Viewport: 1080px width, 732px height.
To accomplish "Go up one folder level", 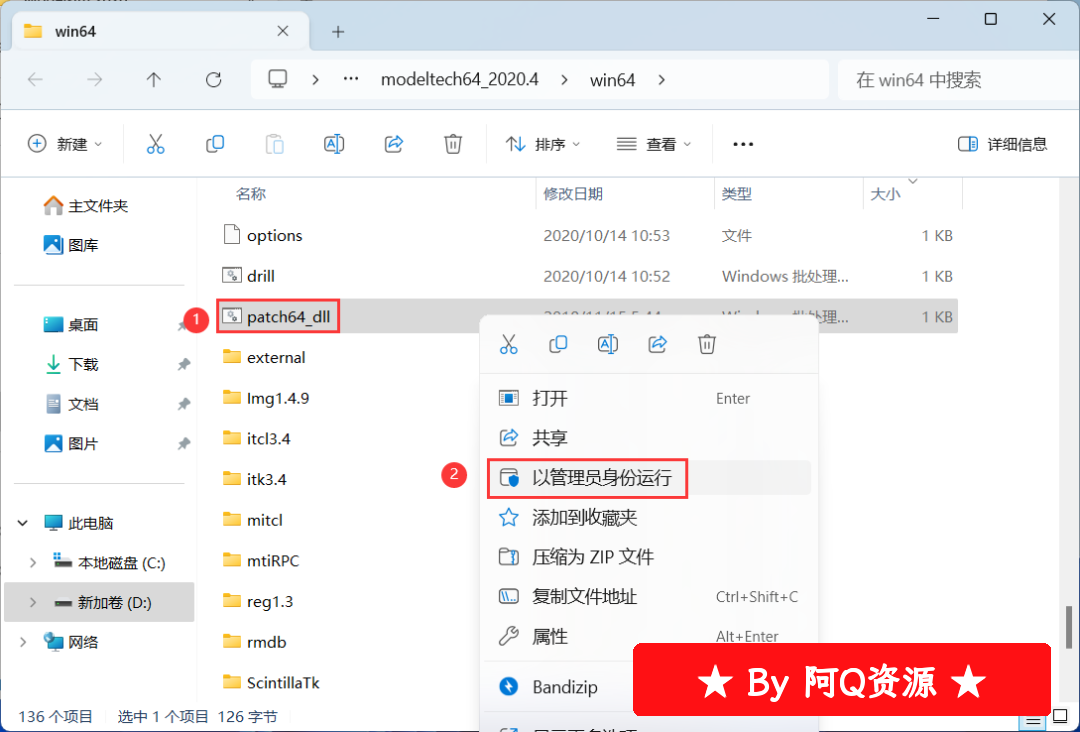I will (154, 80).
